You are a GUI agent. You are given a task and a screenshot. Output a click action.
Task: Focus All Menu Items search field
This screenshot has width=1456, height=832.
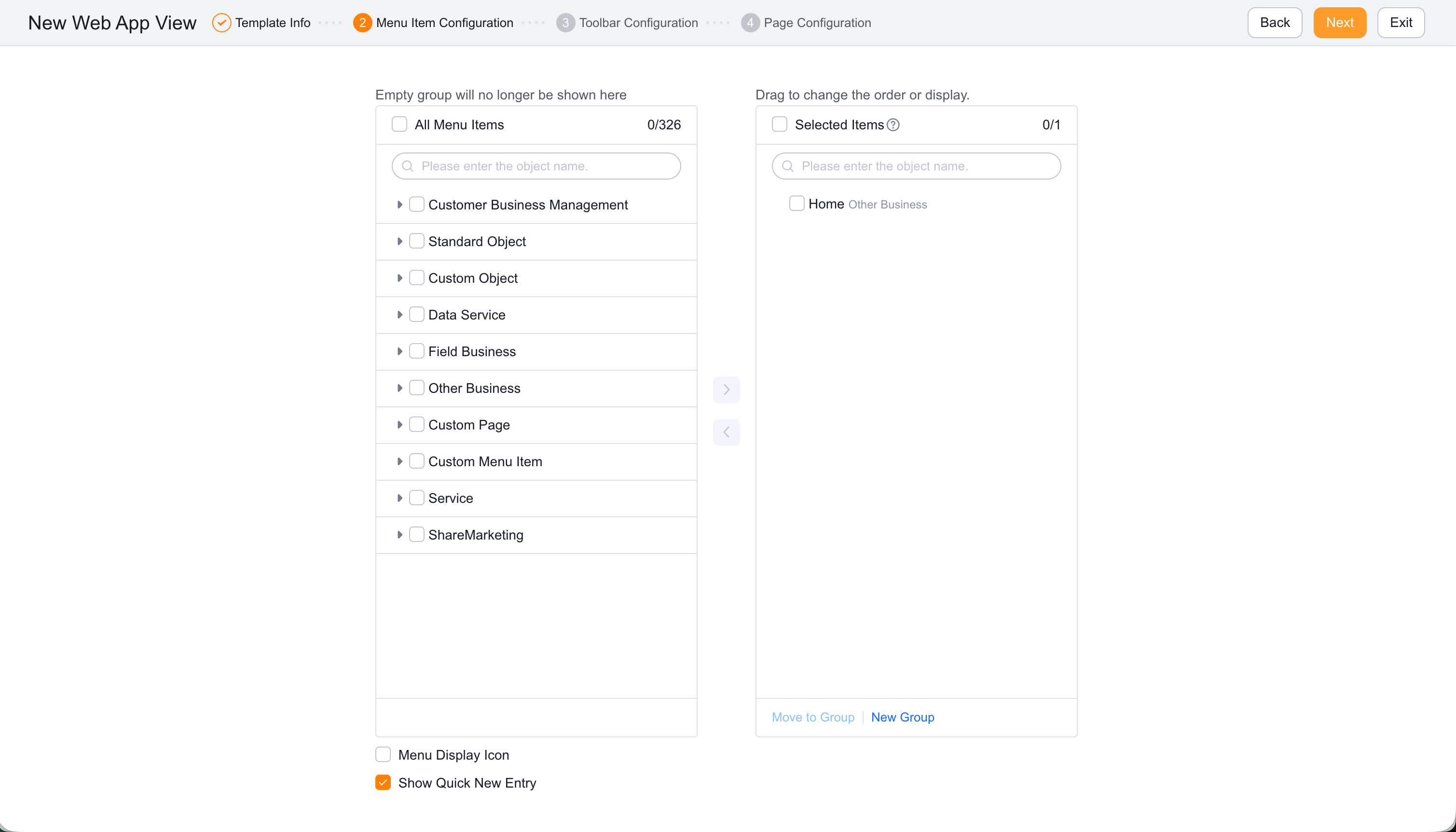pyautogui.click(x=536, y=166)
